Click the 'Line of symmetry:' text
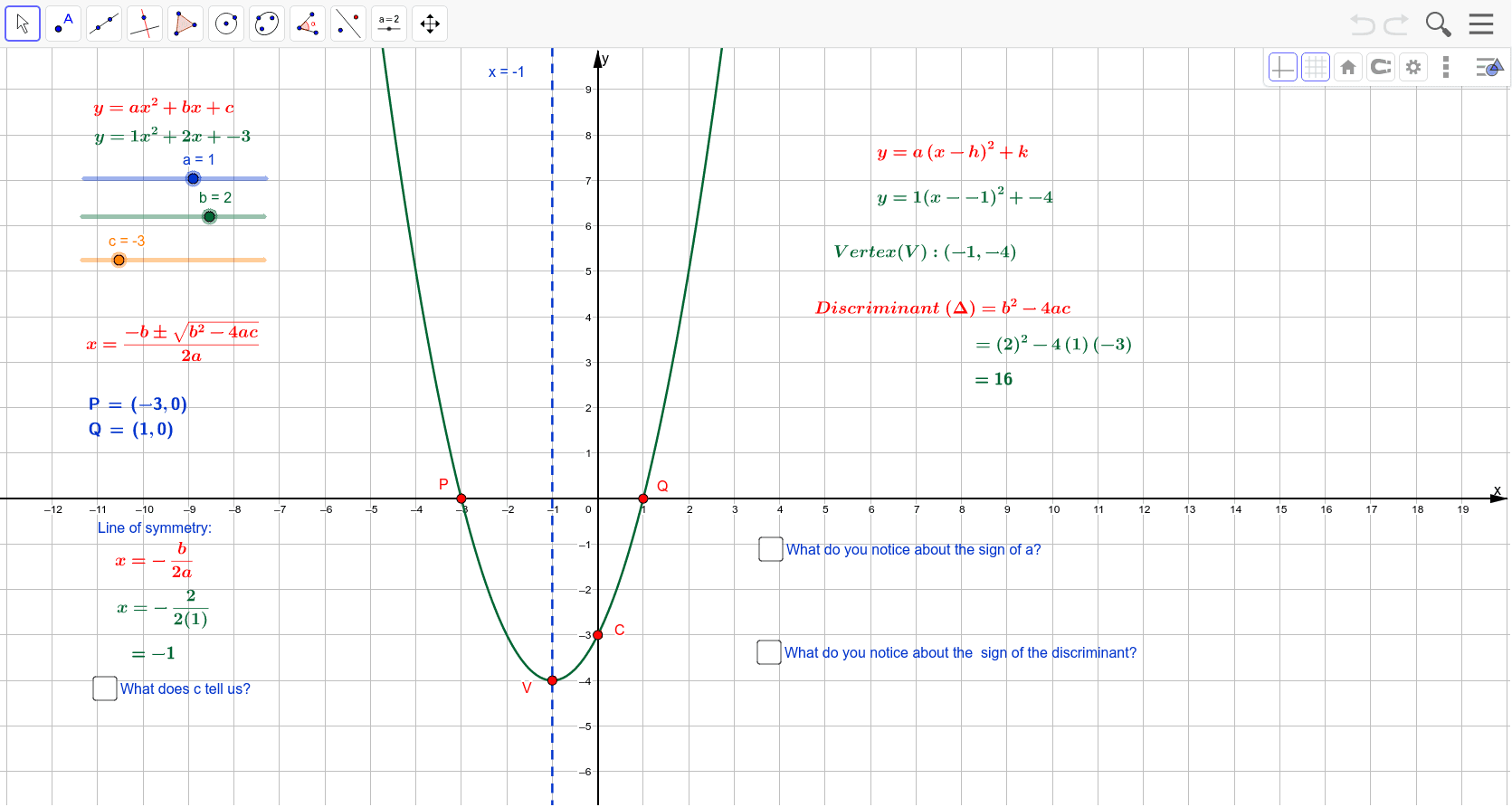The width and height of the screenshot is (1512, 807). click(155, 528)
